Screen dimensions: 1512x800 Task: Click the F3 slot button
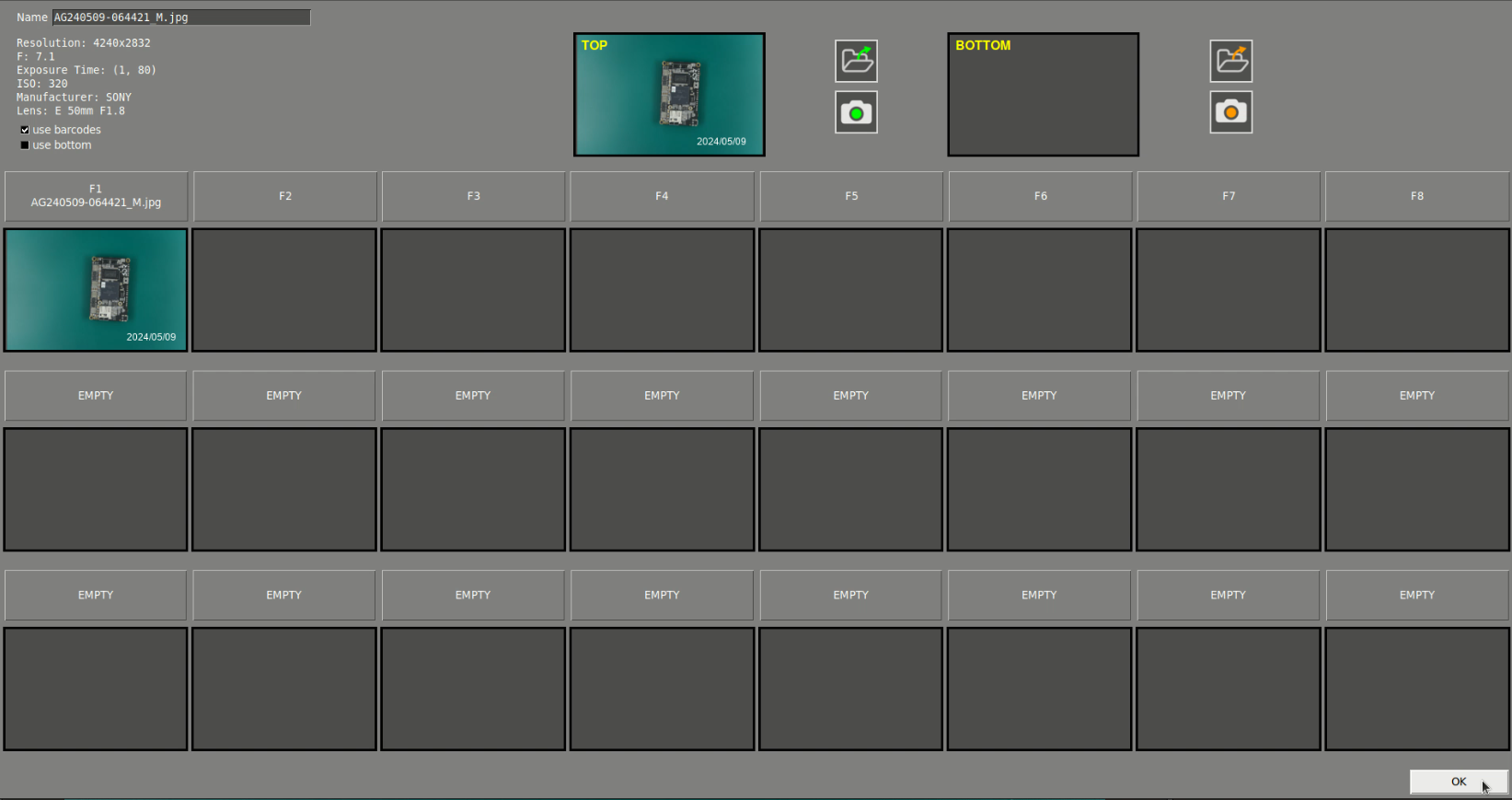pos(473,196)
